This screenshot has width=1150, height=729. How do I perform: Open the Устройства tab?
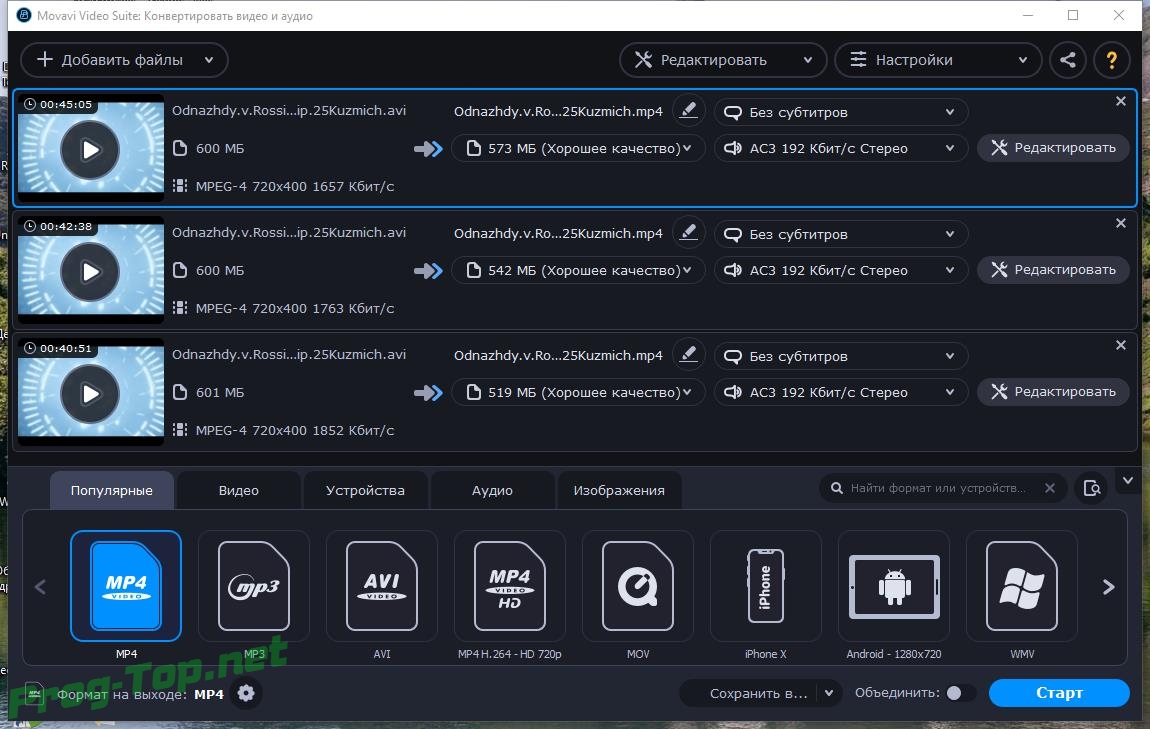365,491
